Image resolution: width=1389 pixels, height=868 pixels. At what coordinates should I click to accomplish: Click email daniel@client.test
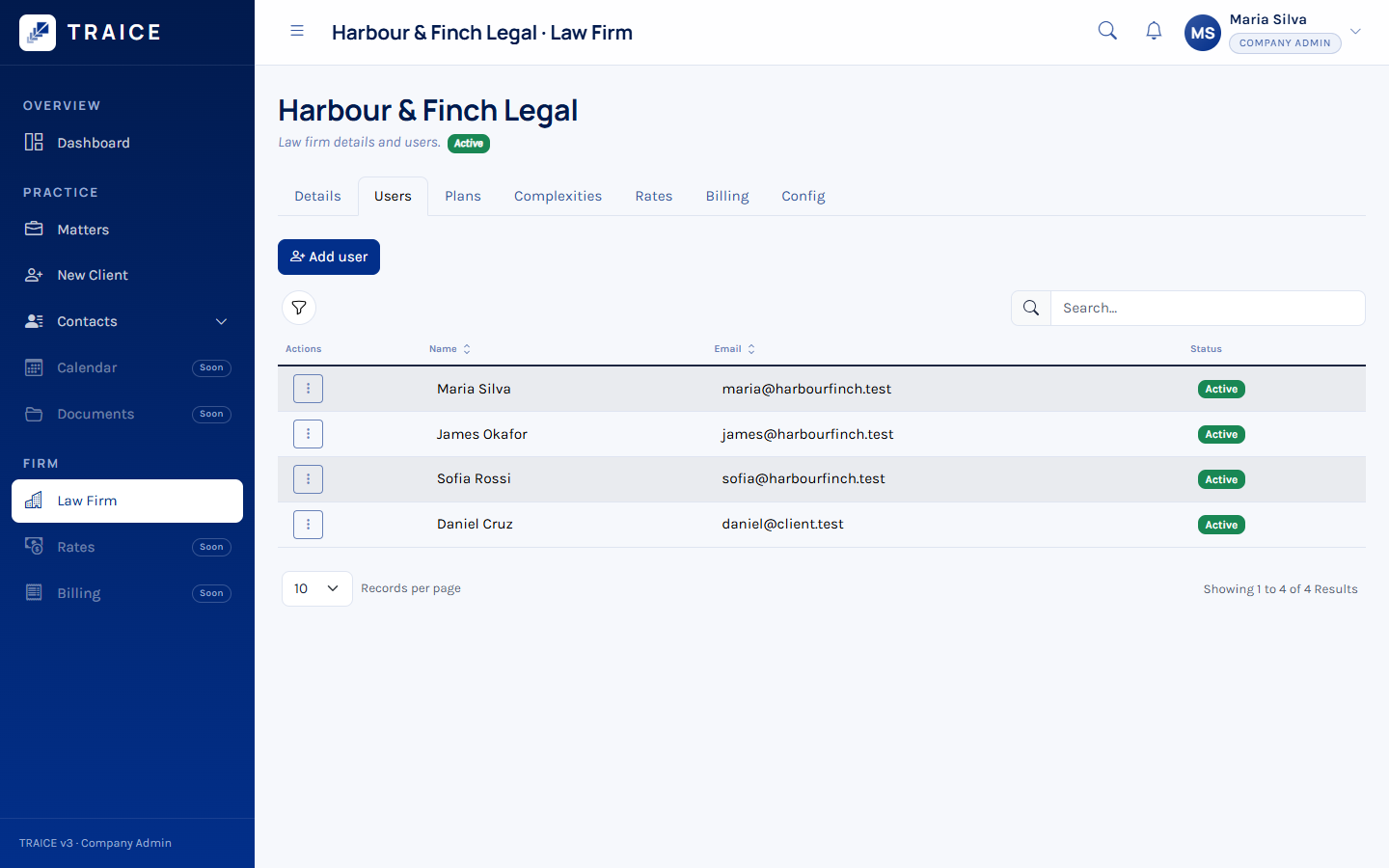(782, 524)
